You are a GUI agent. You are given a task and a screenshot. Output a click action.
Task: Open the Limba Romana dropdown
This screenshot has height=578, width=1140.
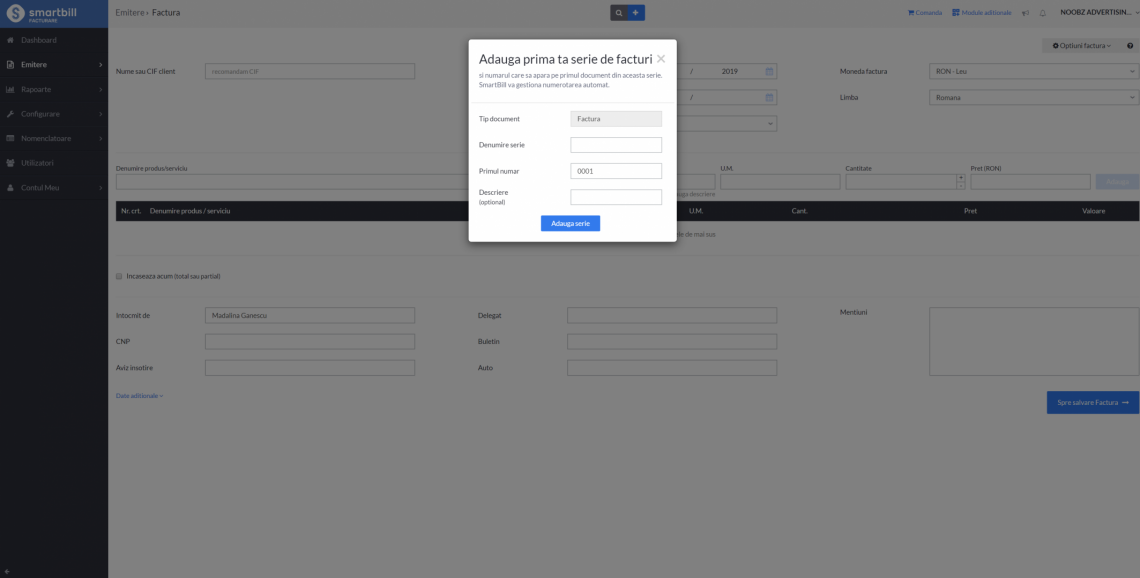pyautogui.click(x=1033, y=97)
